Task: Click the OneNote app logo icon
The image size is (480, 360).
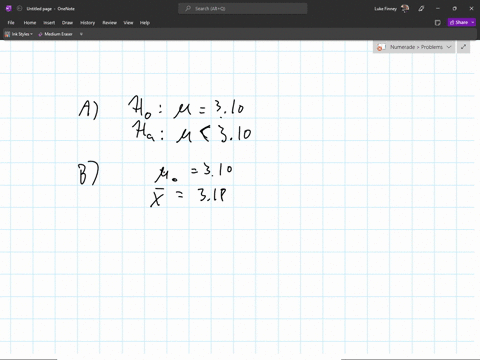Action: click(x=9, y=9)
